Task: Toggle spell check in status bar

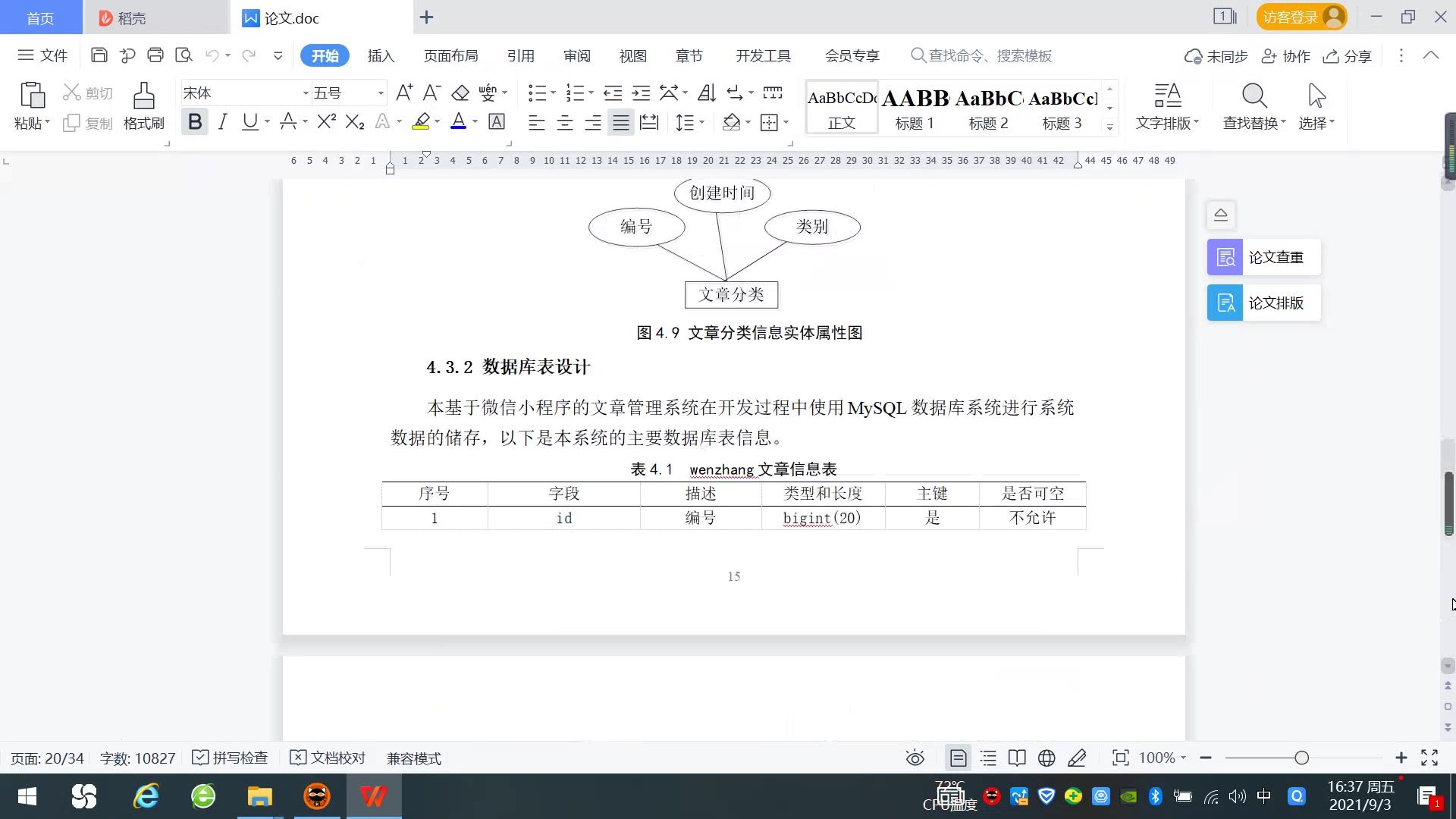Action: 231,758
